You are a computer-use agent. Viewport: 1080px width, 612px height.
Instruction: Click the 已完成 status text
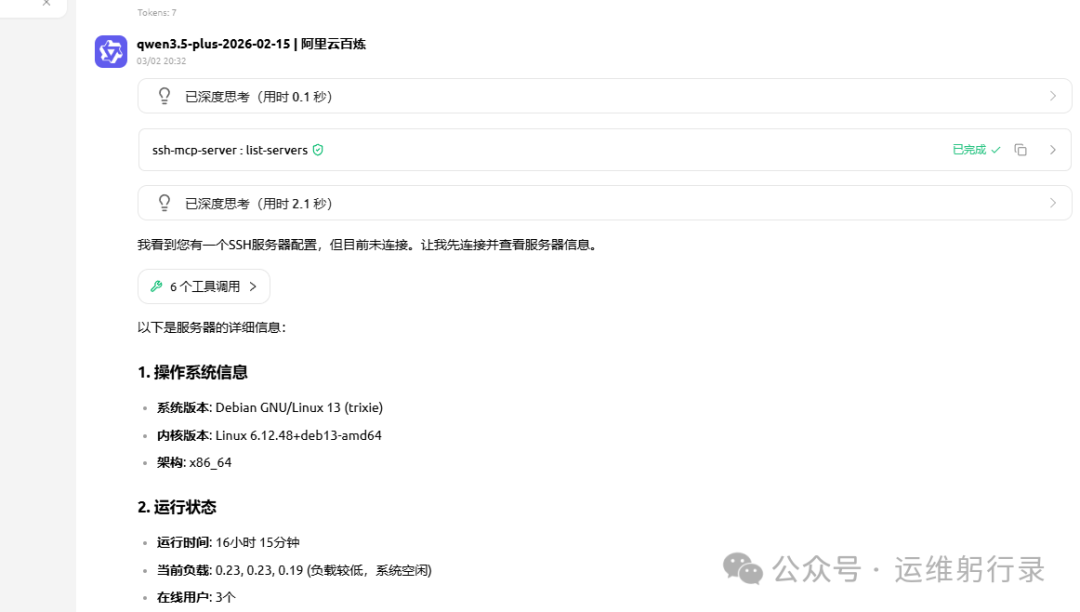tap(969, 150)
